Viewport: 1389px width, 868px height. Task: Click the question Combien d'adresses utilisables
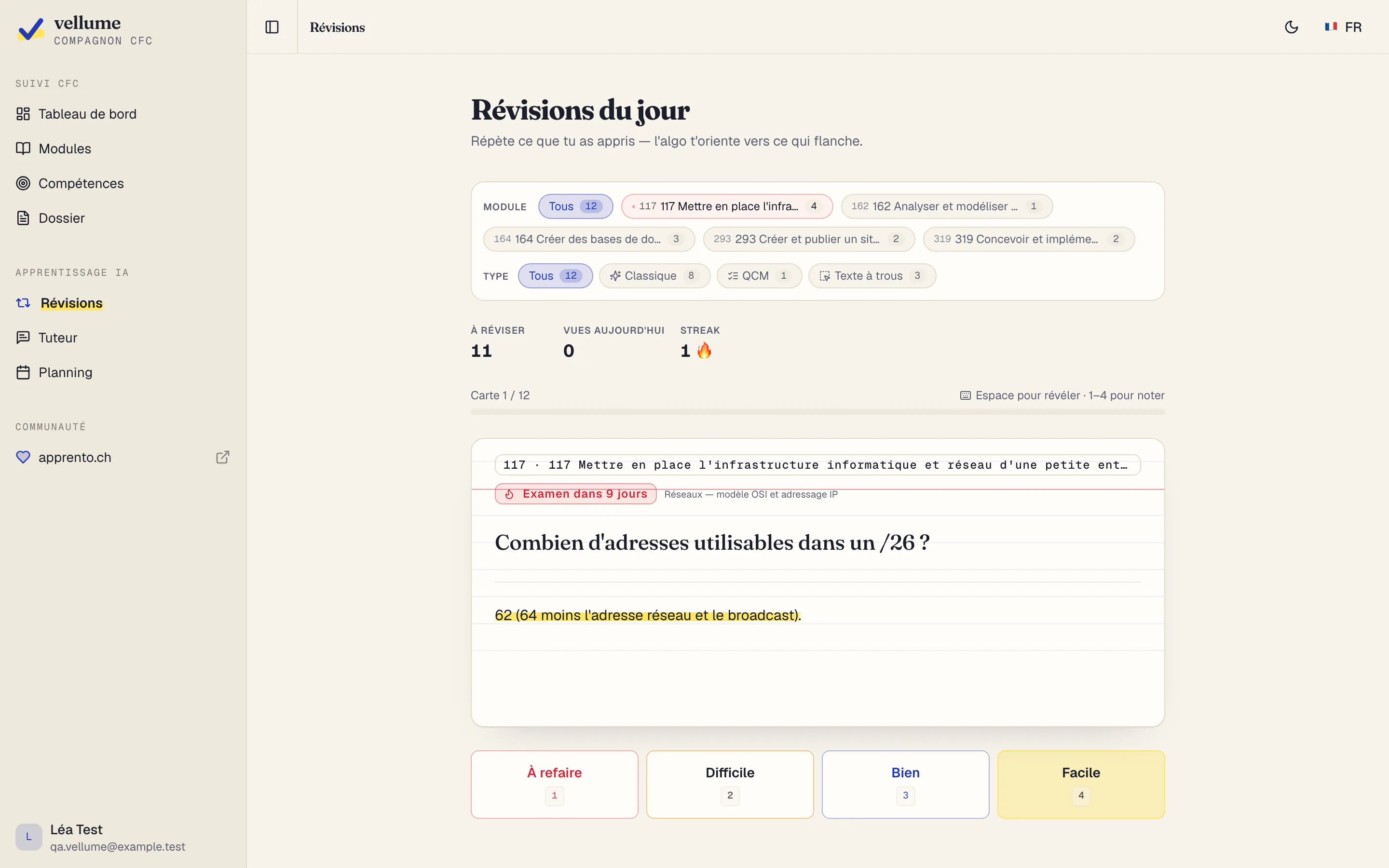[712, 542]
